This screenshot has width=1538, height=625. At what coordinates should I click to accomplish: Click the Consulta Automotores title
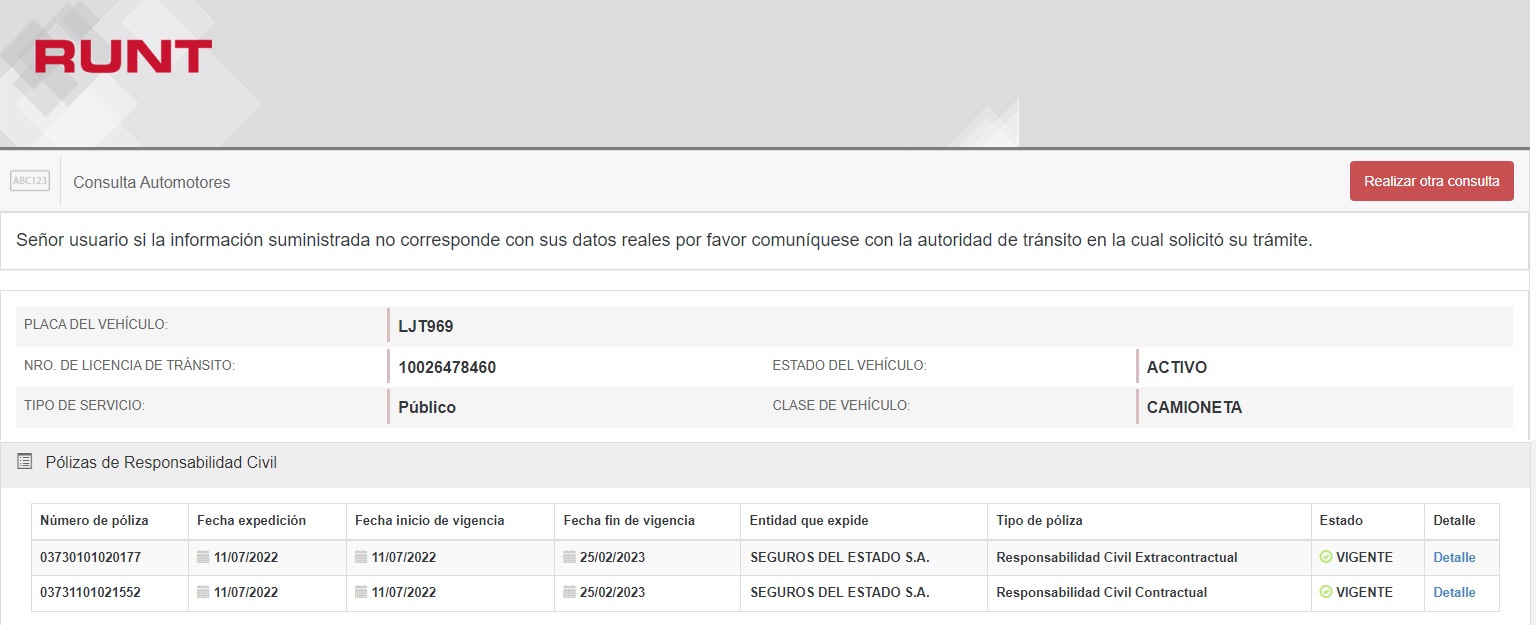tap(152, 182)
